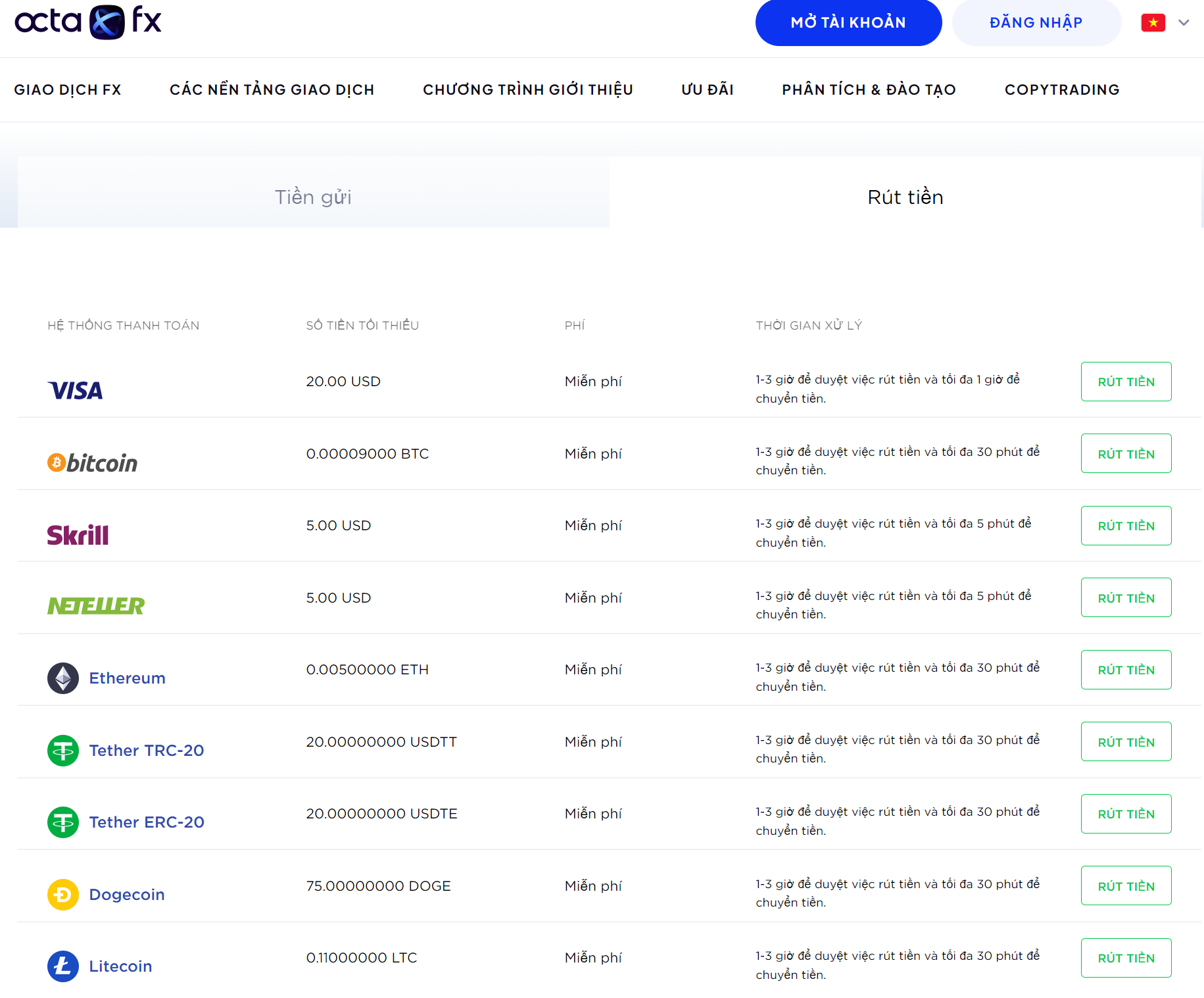The height and width of the screenshot is (998, 1204).
Task: Click RÚT TIỀN for NETELLER
Action: click(x=1126, y=597)
